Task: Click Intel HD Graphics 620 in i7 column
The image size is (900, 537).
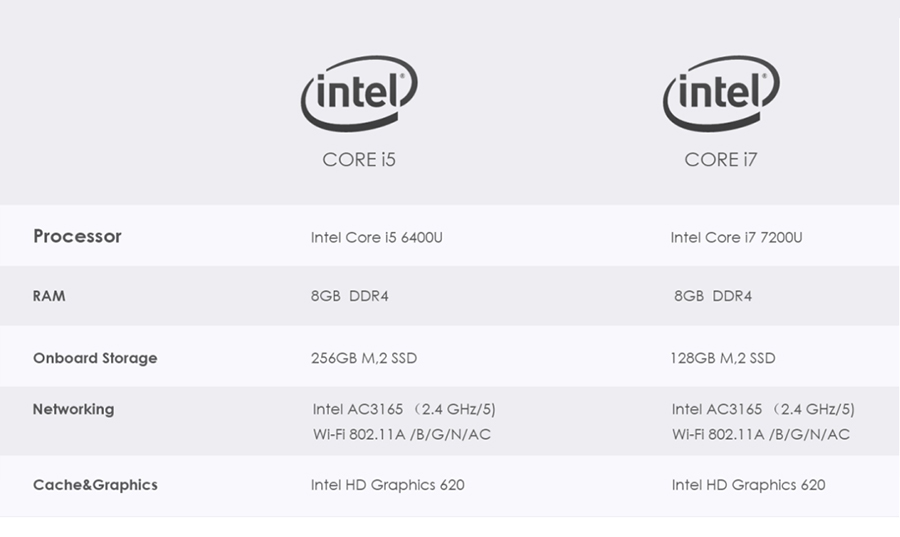Action: click(748, 485)
